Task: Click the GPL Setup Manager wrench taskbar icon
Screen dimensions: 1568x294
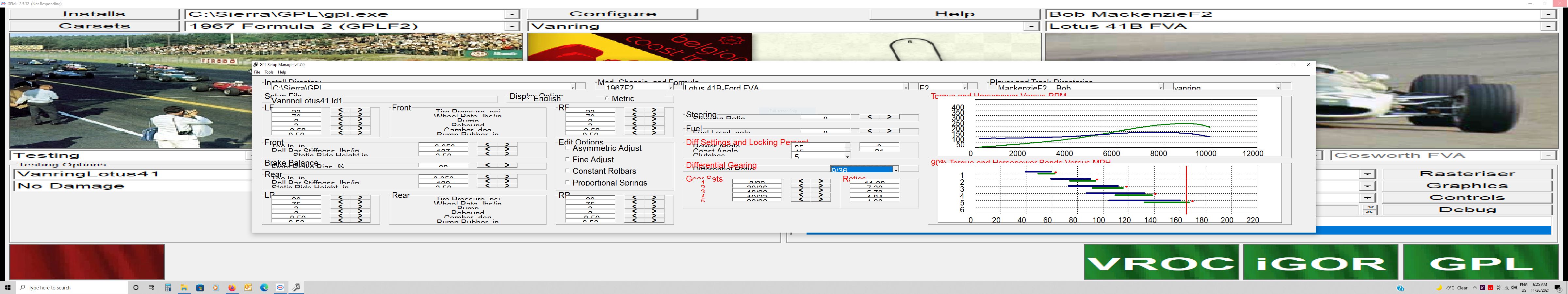Action: (x=297, y=287)
